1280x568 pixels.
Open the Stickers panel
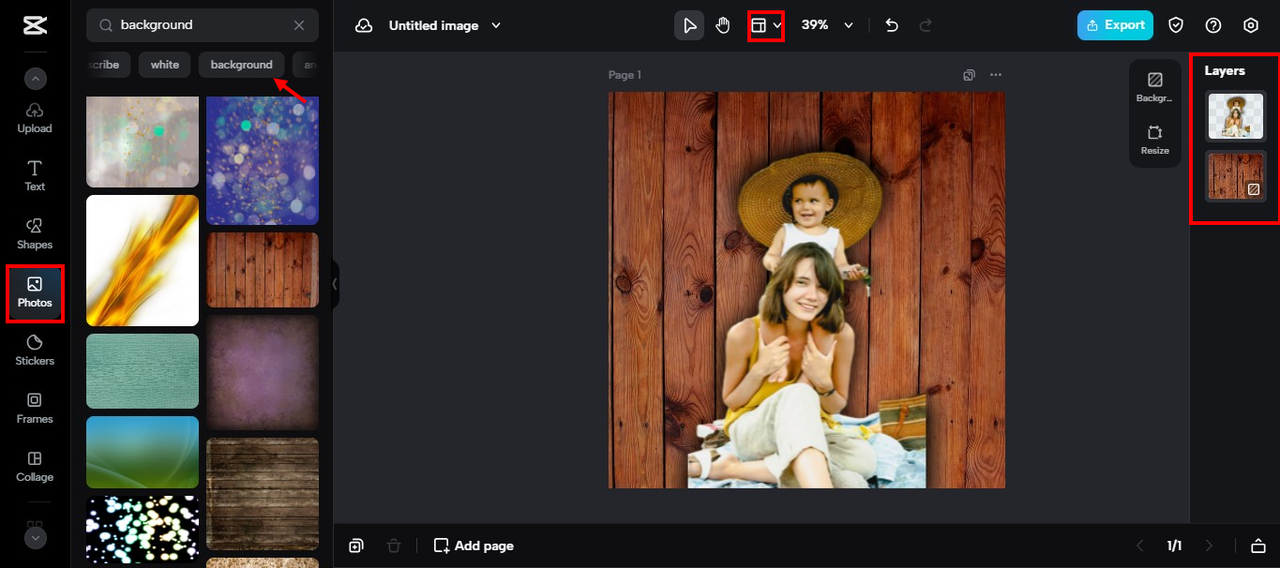coord(35,351)
